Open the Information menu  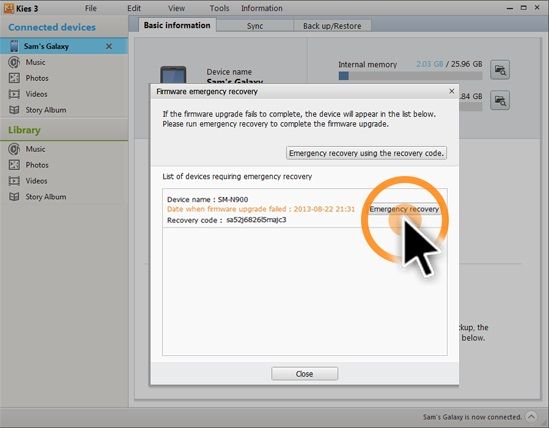pos(262,8)
